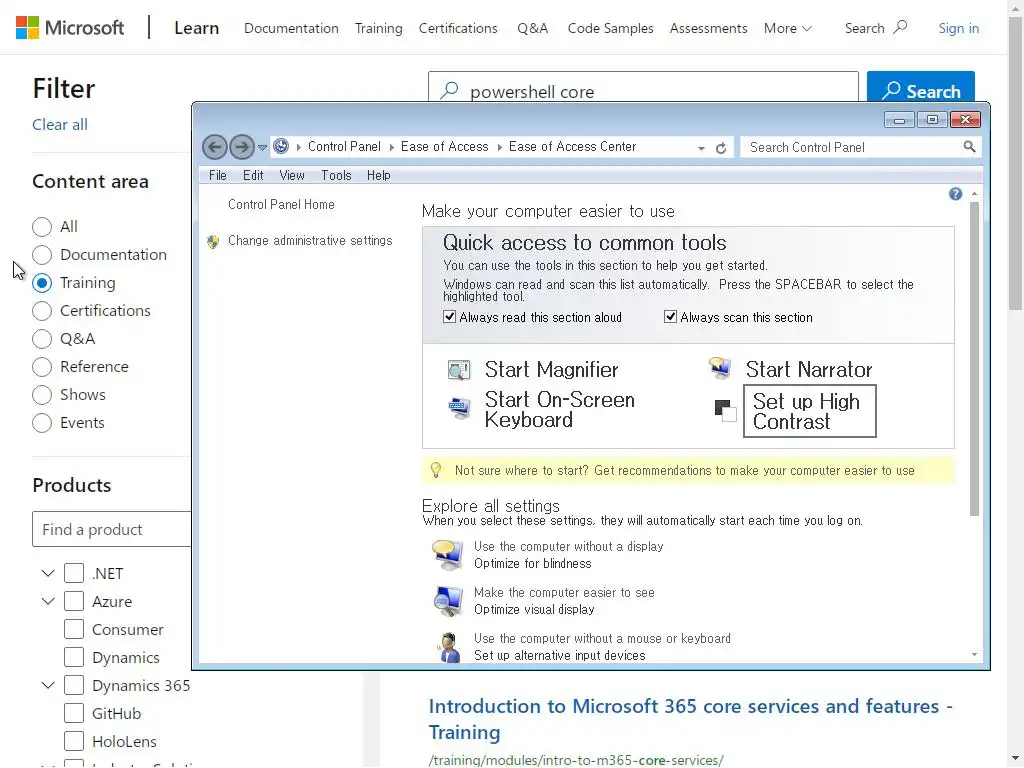The image size is (1024, 768).
Task: Select the Reference radio button
Action: (42, 367)
